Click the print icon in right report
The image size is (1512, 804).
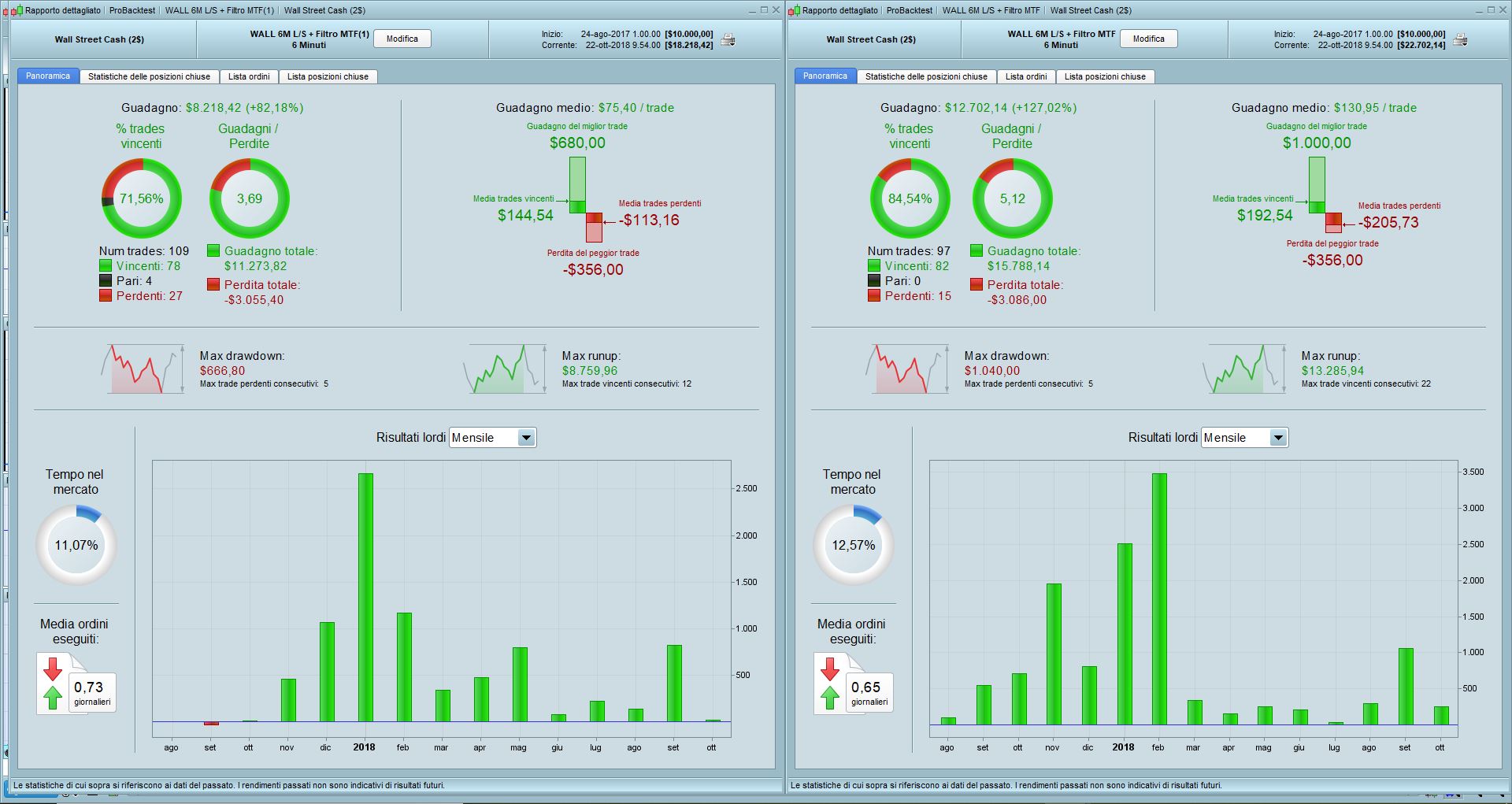coord(1460,40)
